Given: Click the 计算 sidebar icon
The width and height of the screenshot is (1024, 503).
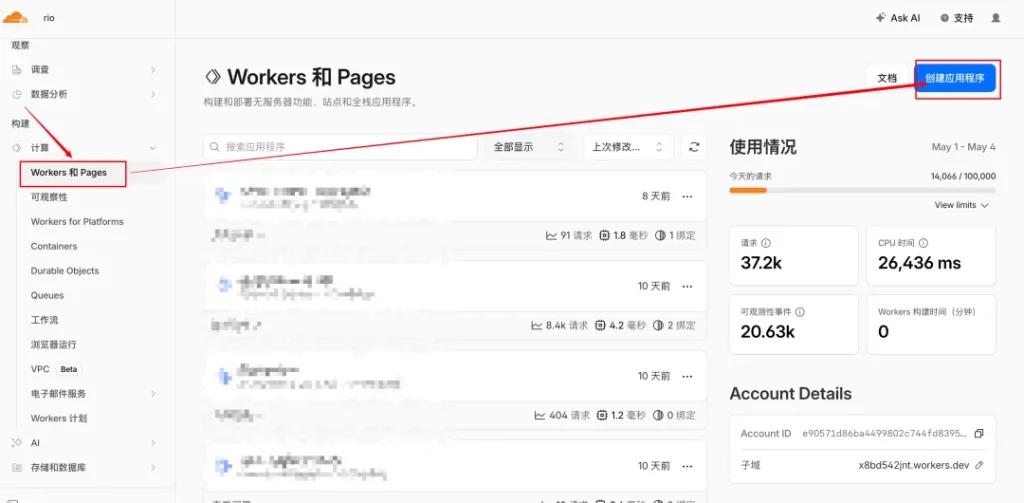Looking at the screenshot, I should (17, 148).
